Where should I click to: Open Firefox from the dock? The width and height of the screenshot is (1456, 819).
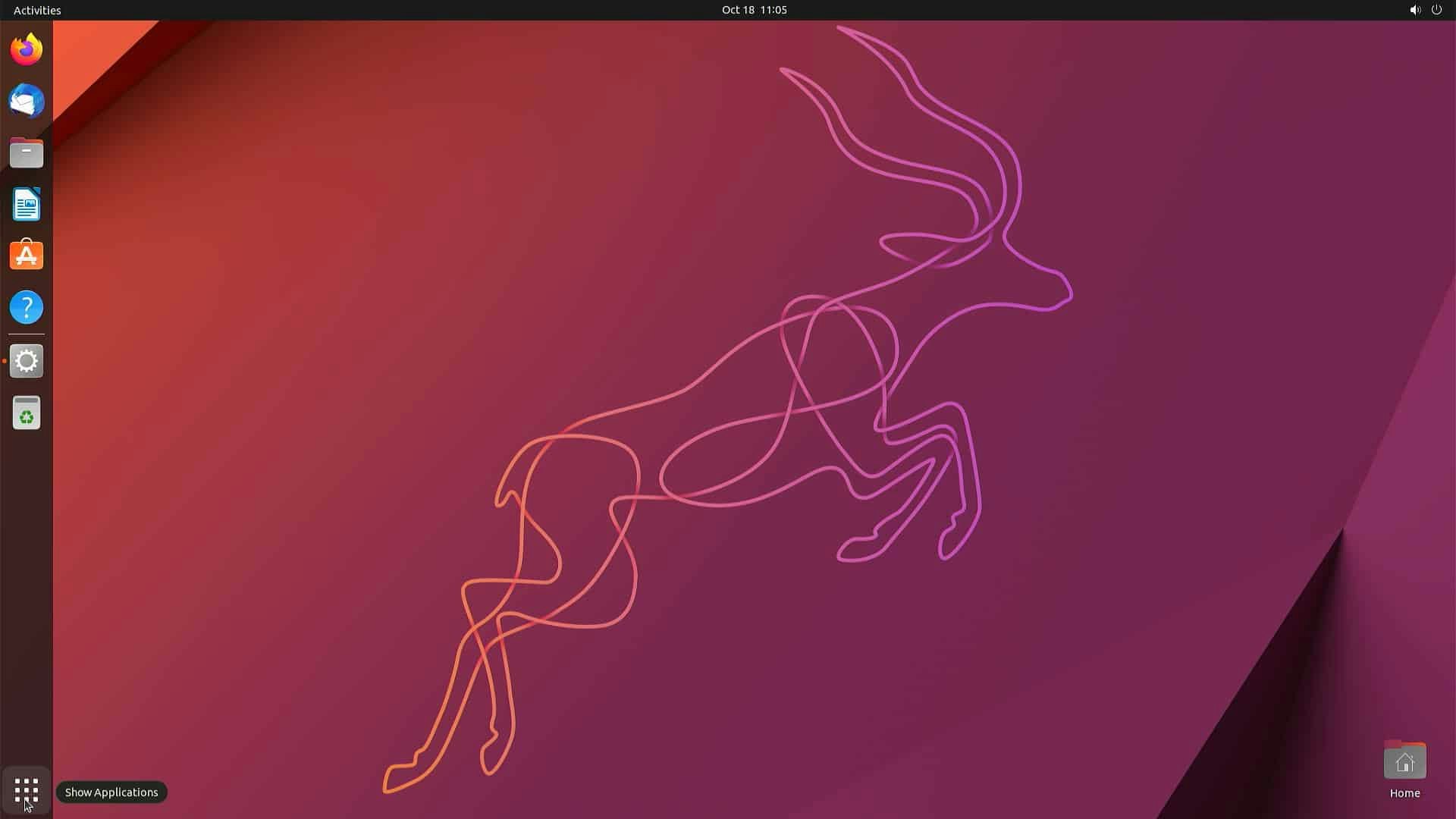(27, 49)
